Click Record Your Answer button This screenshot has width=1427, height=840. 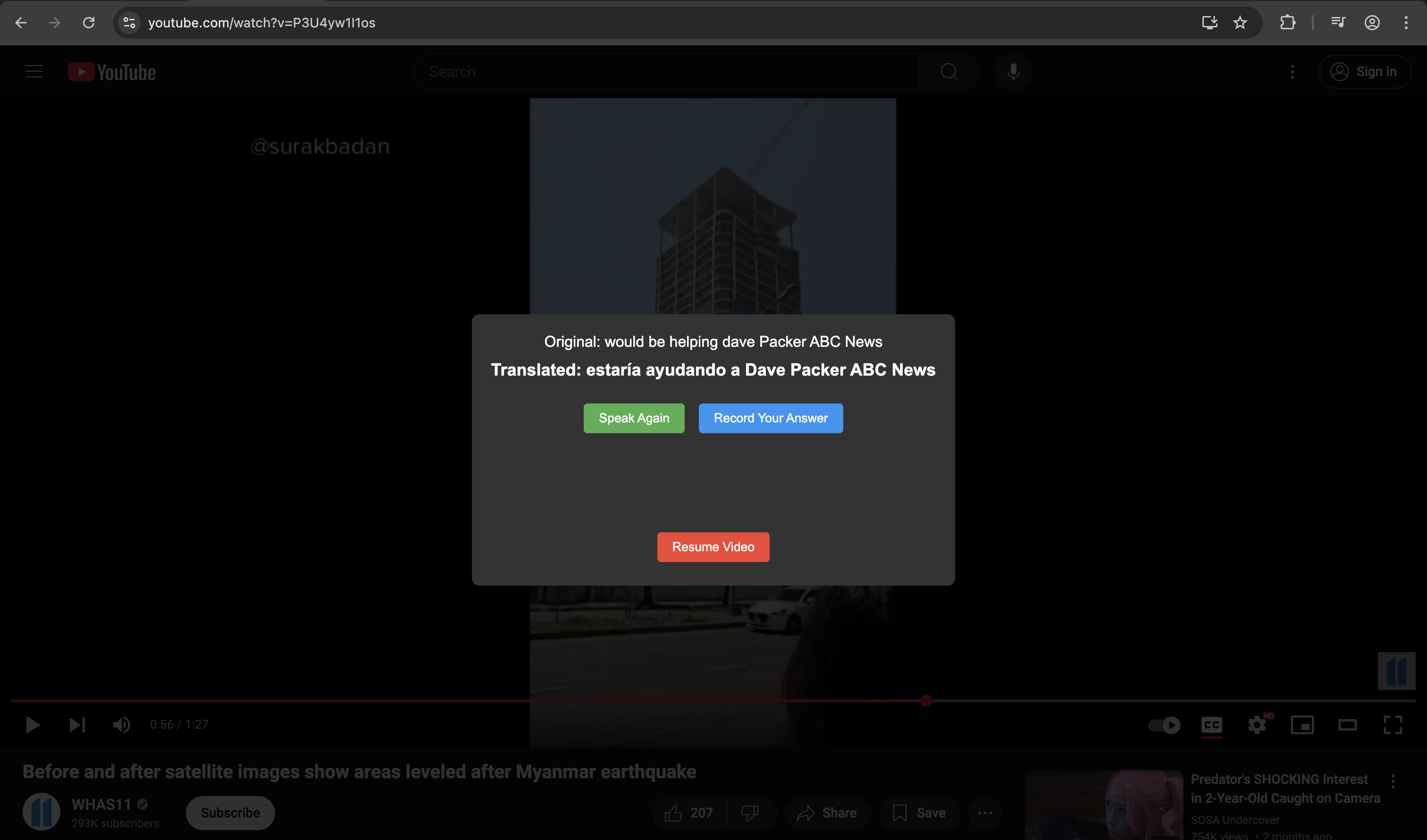(770, 418)
